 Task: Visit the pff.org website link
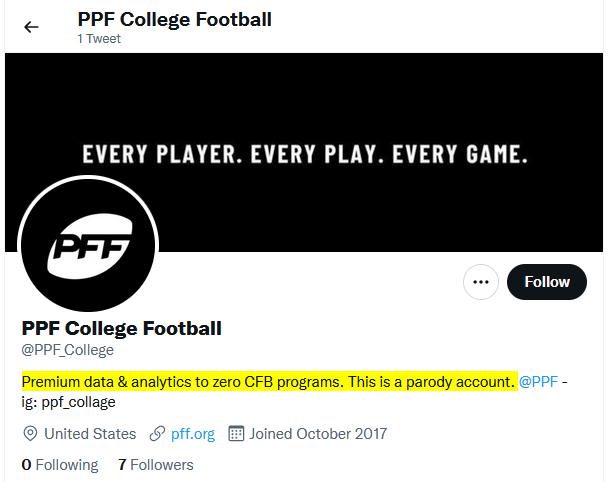coord(192,434)
